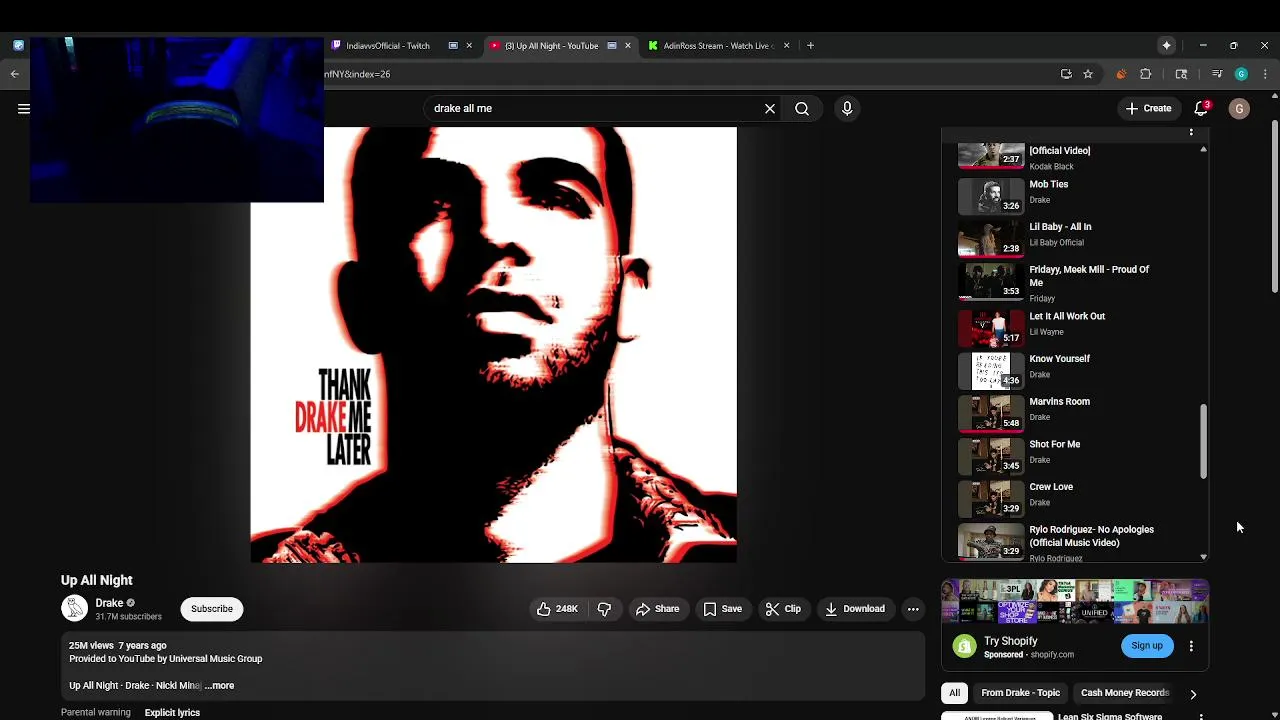Open the YouTube hamburger guide menu
The width and height of the screenshot is (1280, 720).
[x=24, y=109]
